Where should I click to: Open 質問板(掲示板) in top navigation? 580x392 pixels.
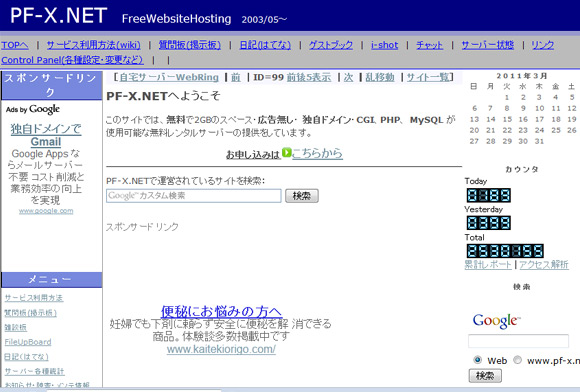tap(190, 45)
